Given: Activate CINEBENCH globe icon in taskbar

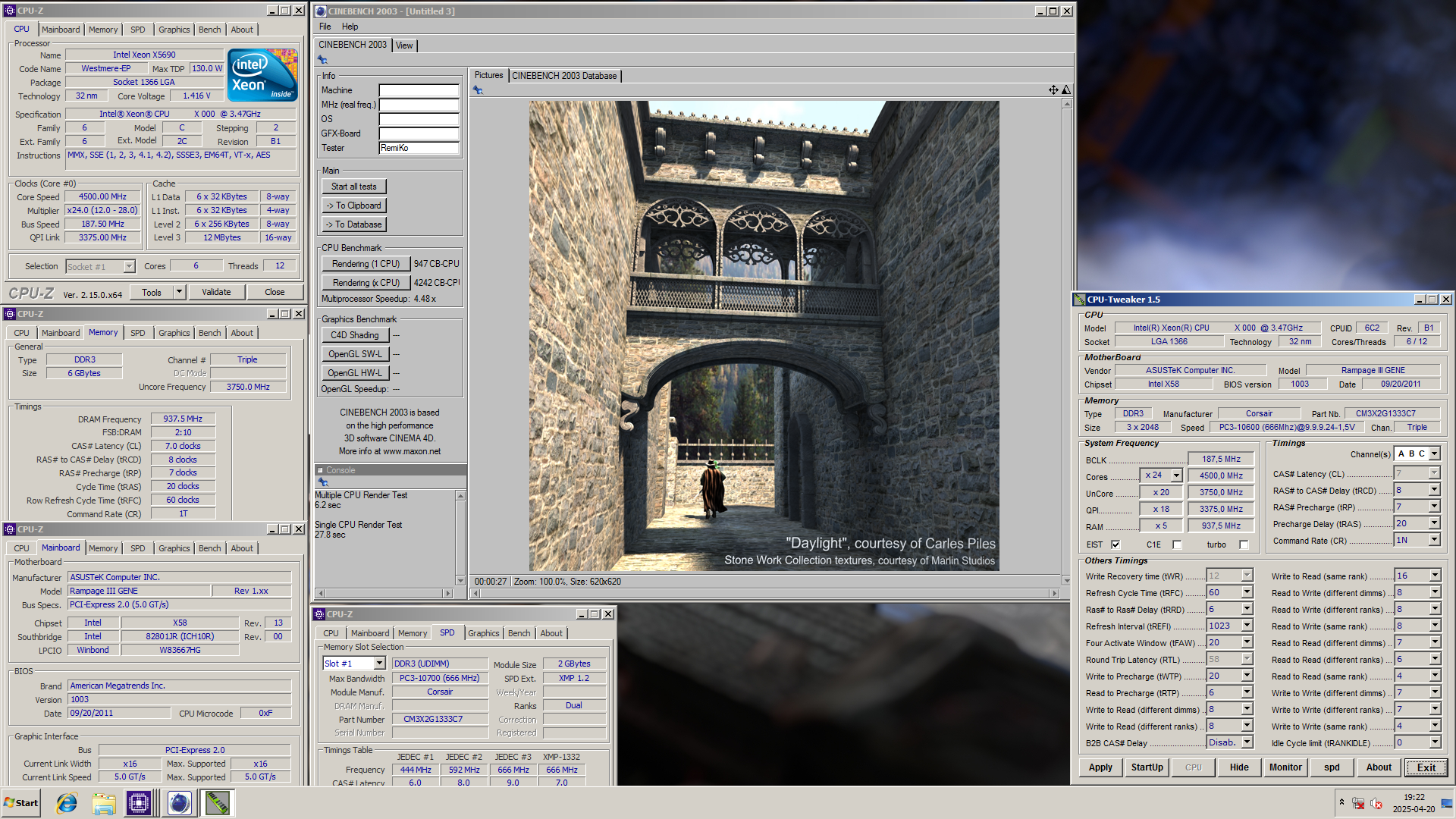Looking at the screenshot, I should 180,803.
